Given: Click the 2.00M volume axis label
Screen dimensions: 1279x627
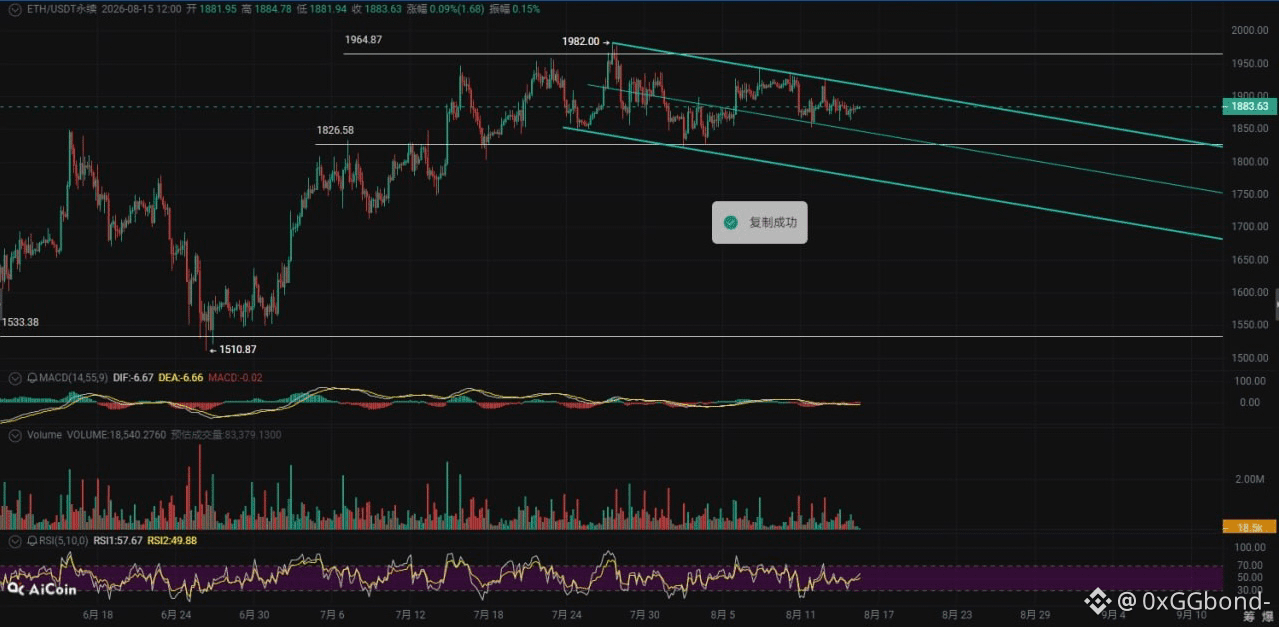Looking at the screenshot, I should click(x=1250, y=480).
